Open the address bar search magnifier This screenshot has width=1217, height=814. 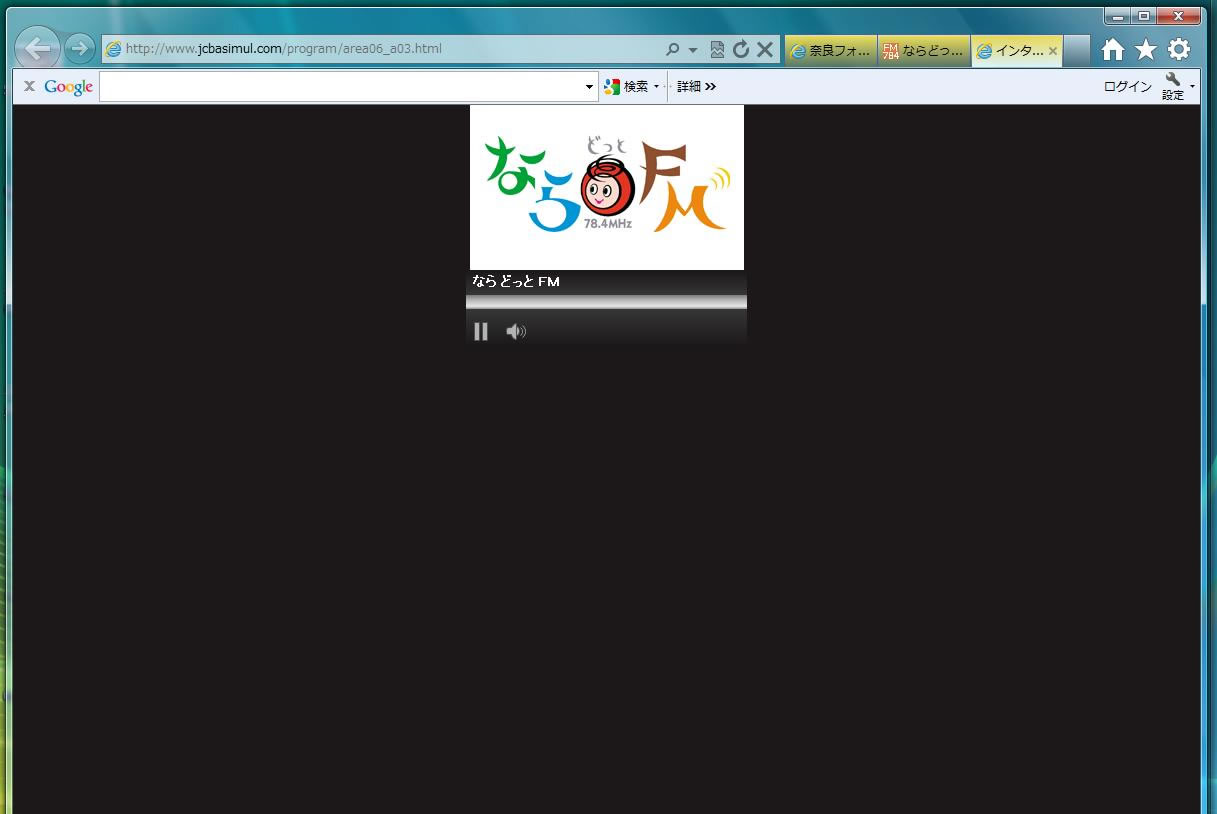673,49
